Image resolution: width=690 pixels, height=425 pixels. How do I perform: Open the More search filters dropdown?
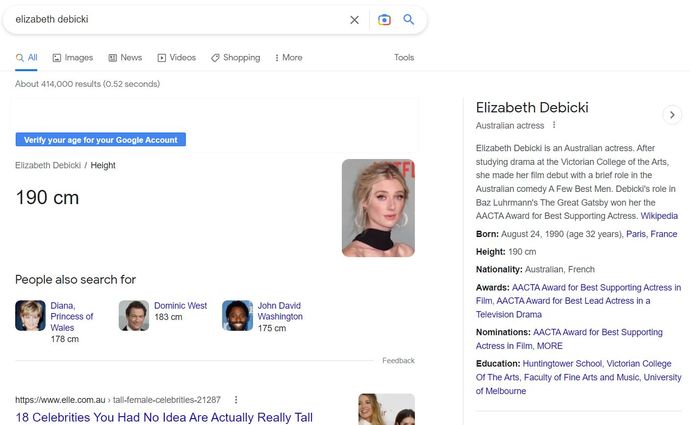point(288,58)
